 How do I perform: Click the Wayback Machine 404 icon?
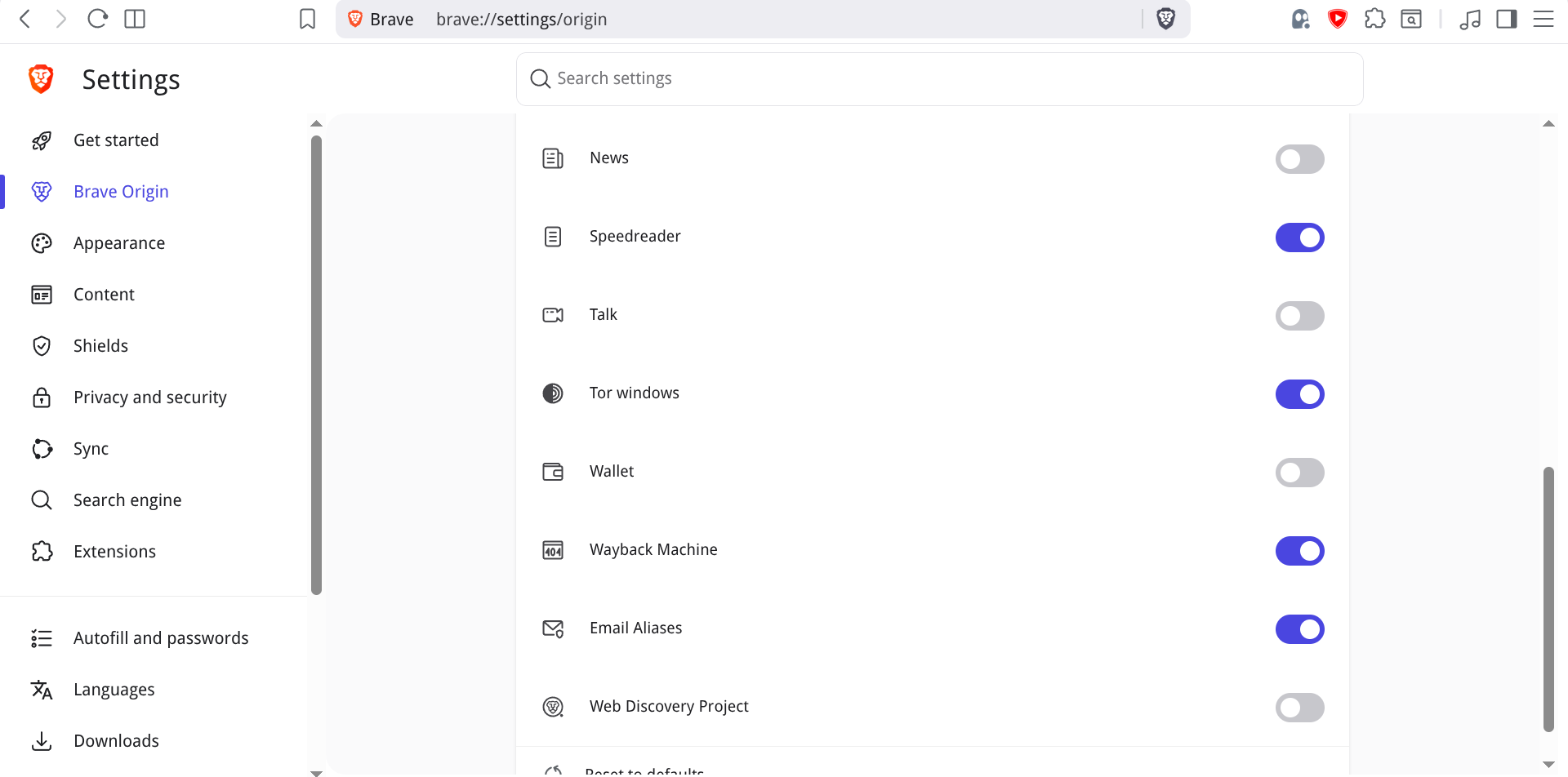(x=553, y=550)
